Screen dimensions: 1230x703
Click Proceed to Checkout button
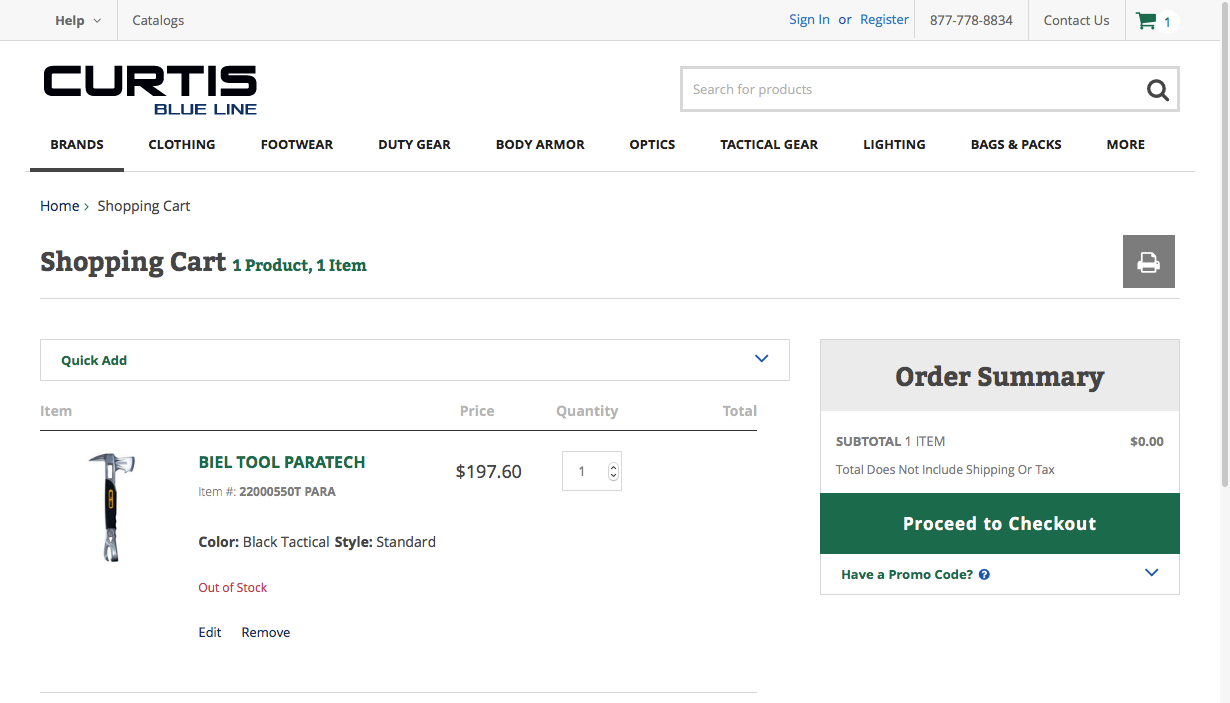[999, 524]
